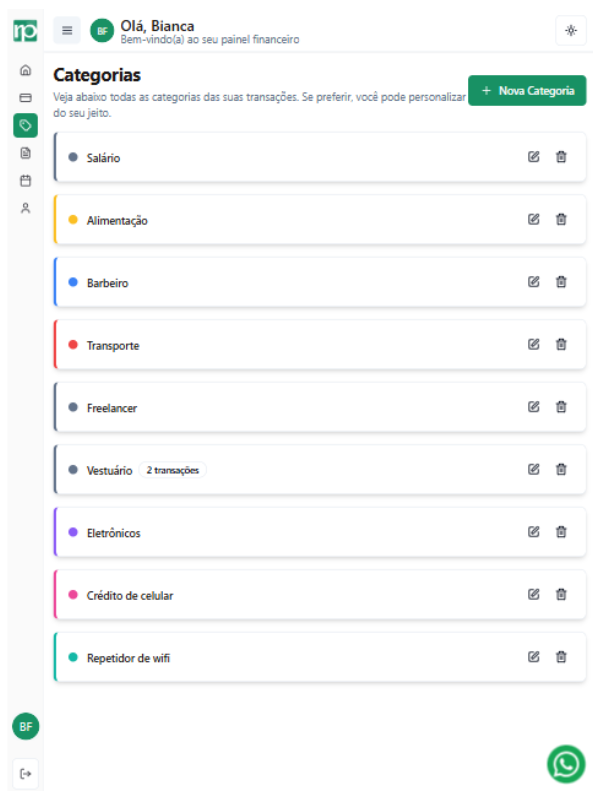Click the Nova Categoria button
Image resolution: width=600 pixels, height=800 pixels.
click(527, 90)
